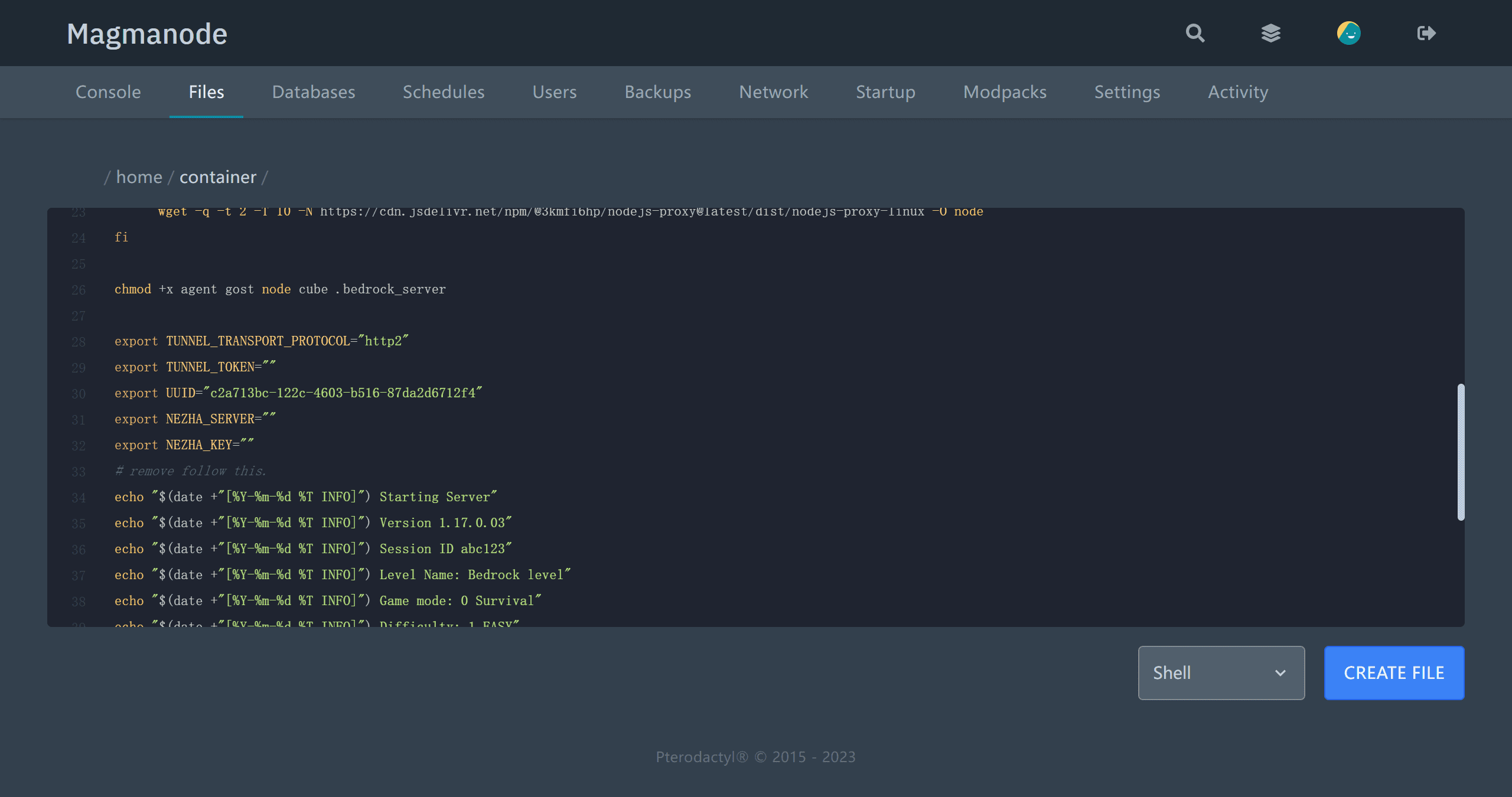The height and width of the screenshot is (797, 1512).
Task: Navigate to the home breadcrumb
Action: point(139,177)
